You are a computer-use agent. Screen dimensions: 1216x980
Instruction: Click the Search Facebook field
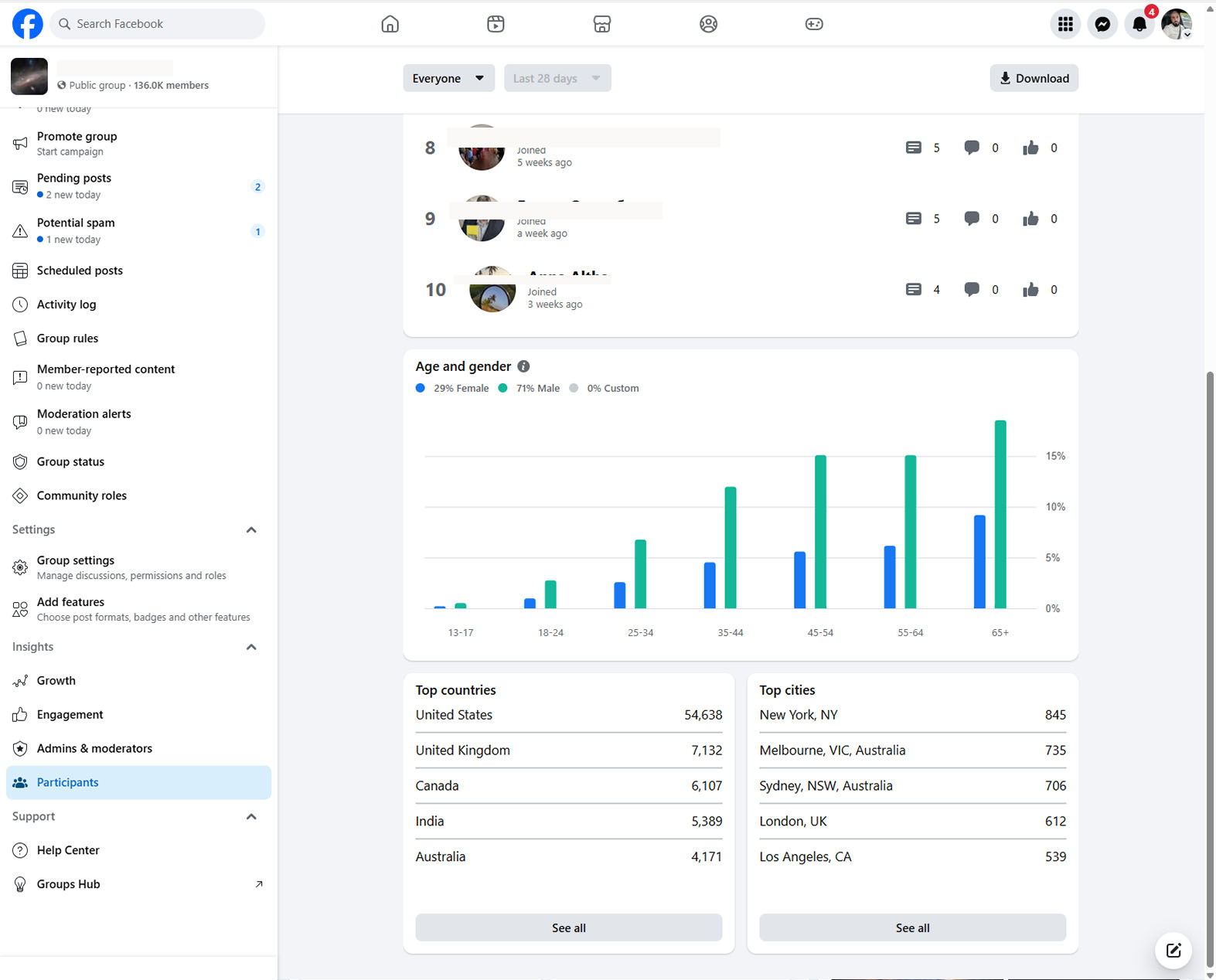[x=158, y=24]
